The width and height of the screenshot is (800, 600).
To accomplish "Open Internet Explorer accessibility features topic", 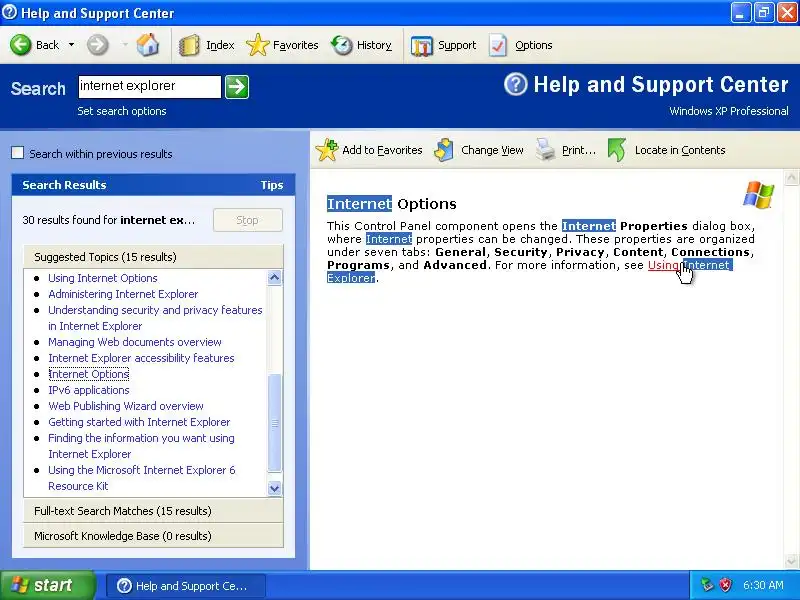I will tap(141, 358).
